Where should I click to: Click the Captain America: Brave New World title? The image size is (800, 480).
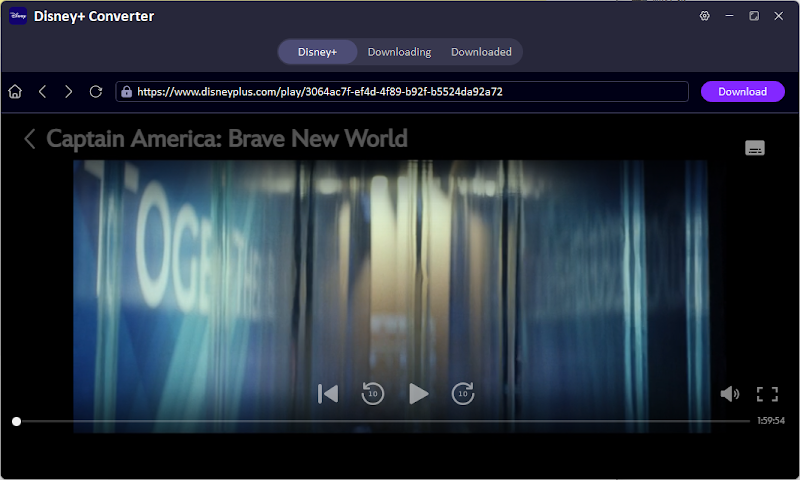click(x=227, y=139)
